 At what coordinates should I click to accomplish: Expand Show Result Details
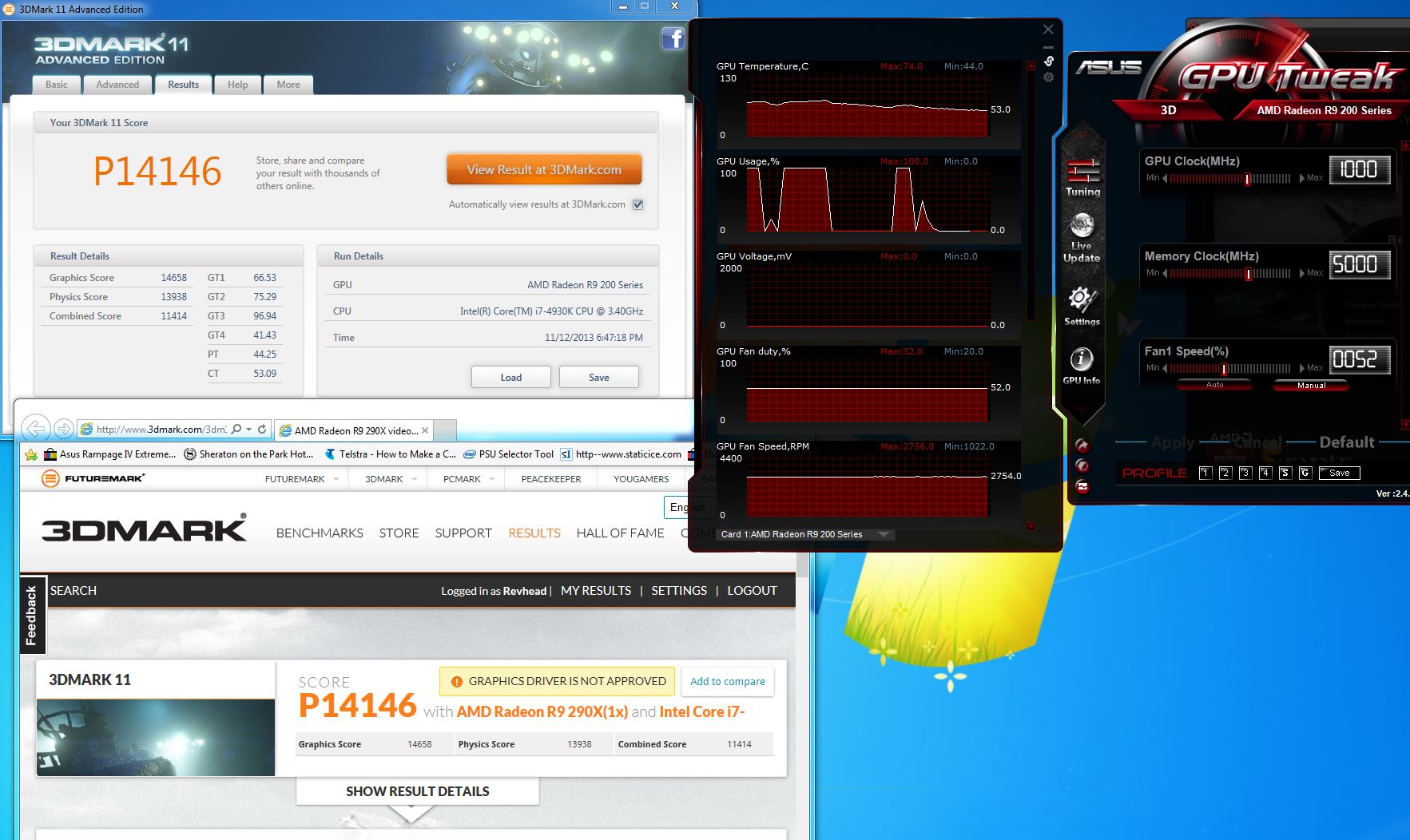417,791
